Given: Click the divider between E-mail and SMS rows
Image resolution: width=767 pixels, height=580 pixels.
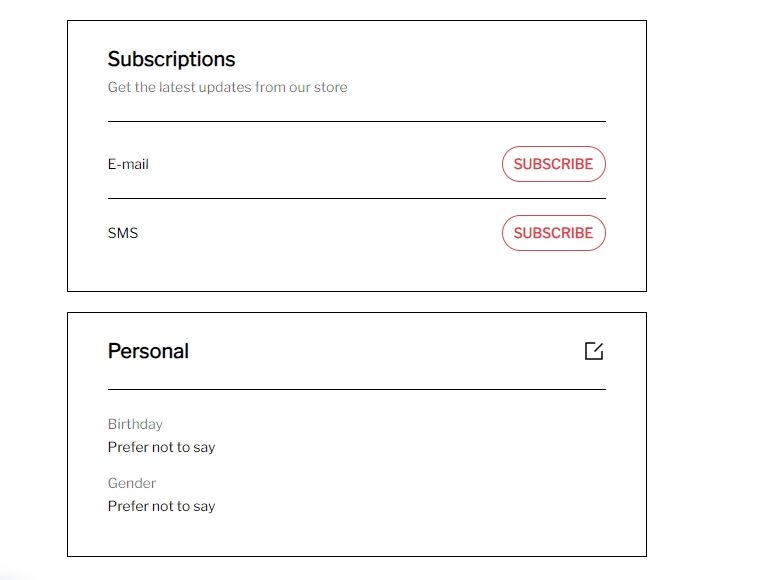Looking at the screenshot, I should pos(356,198).
